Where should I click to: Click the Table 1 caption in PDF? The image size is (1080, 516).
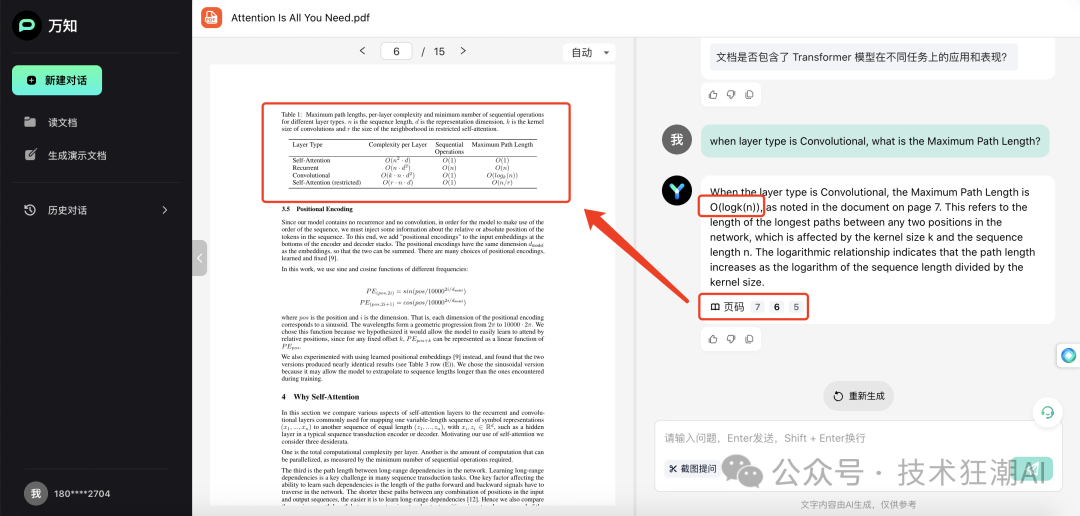(413, 121)
